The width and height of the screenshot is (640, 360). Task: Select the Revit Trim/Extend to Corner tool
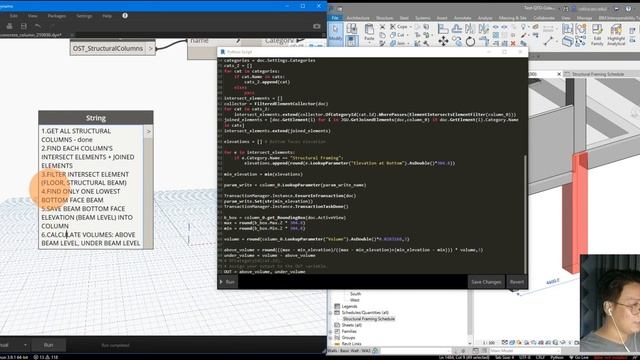coord(484,41)
